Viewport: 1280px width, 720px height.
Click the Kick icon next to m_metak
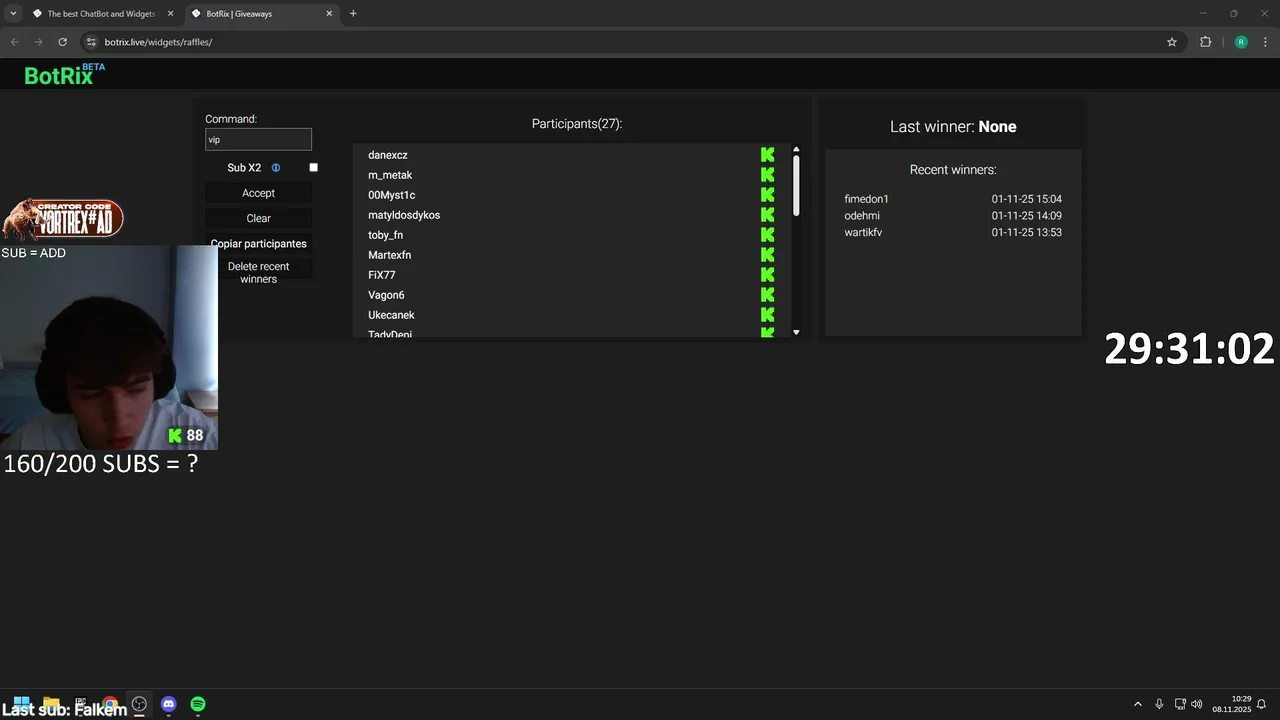coord(767,175)
